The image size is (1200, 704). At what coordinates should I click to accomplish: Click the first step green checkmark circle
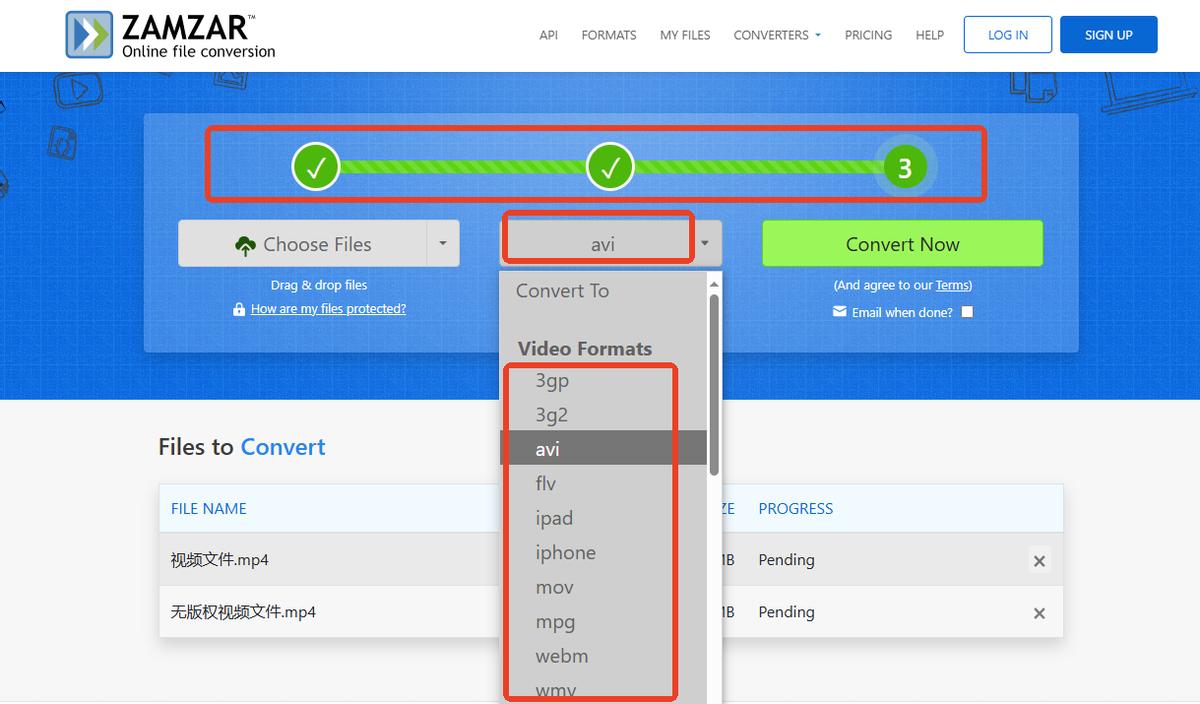pos(316,167)
